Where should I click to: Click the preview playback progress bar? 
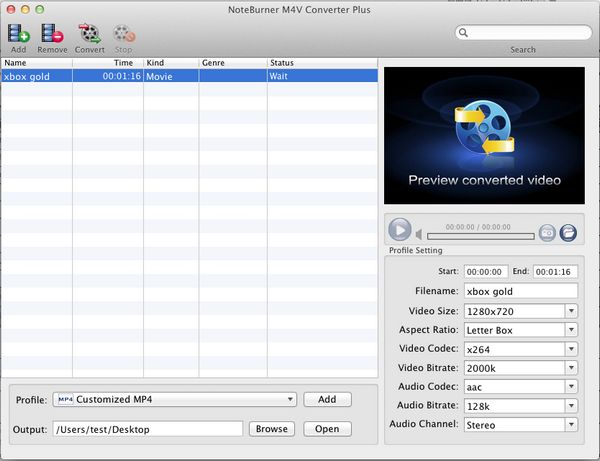(481, 236)
